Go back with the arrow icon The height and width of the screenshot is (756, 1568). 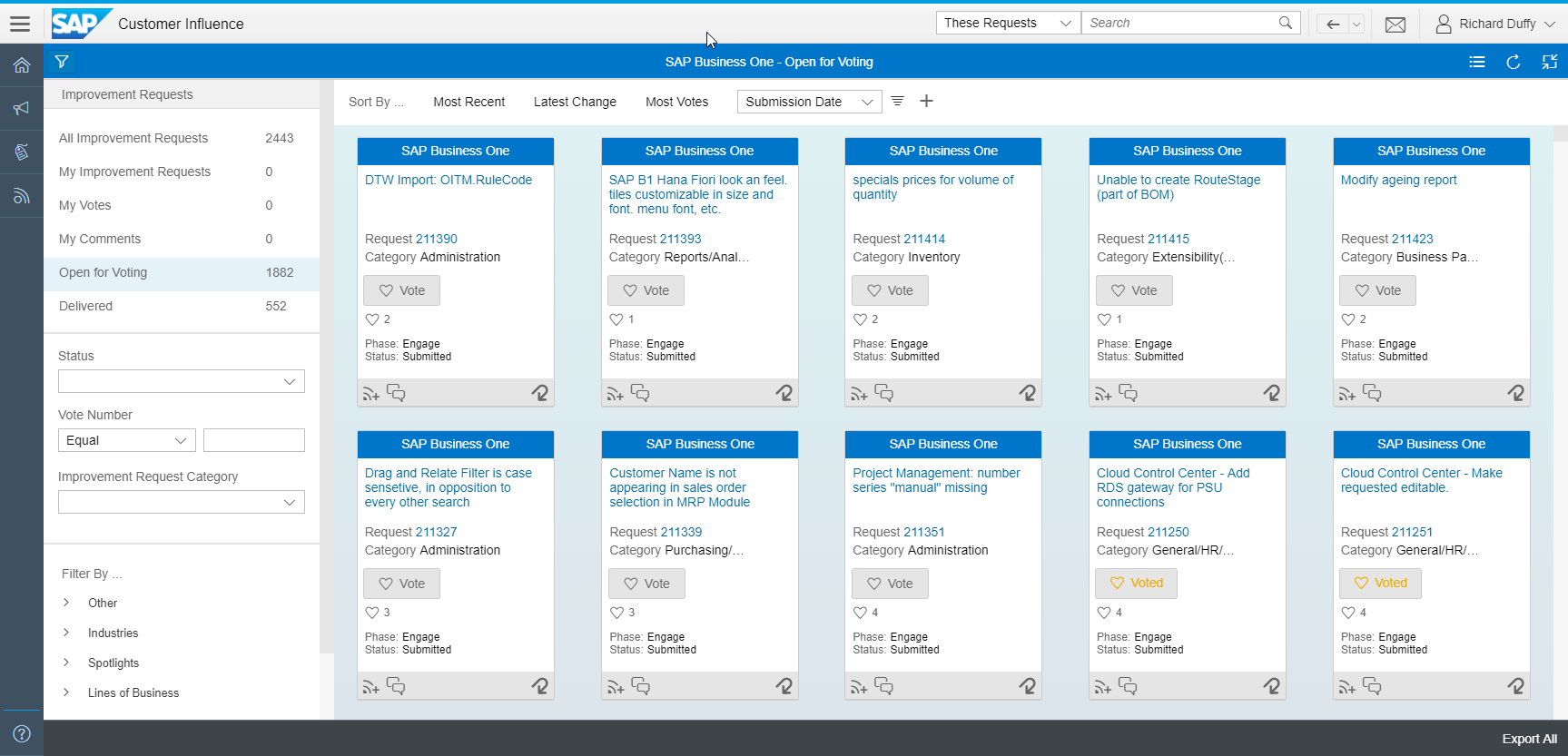[x=1333, y=24]
